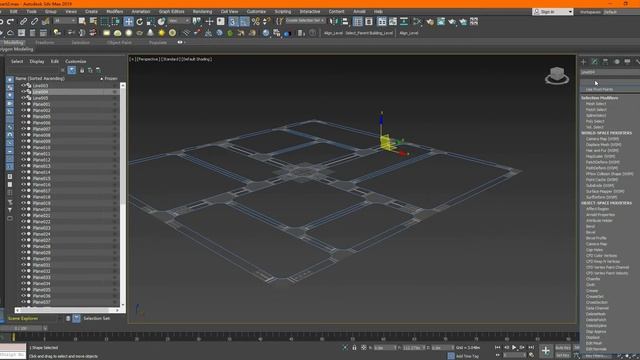Viewport: 640px width, 360px height.
Task: Click Edit Named Selection Sets icon
Action: point(280,21)
